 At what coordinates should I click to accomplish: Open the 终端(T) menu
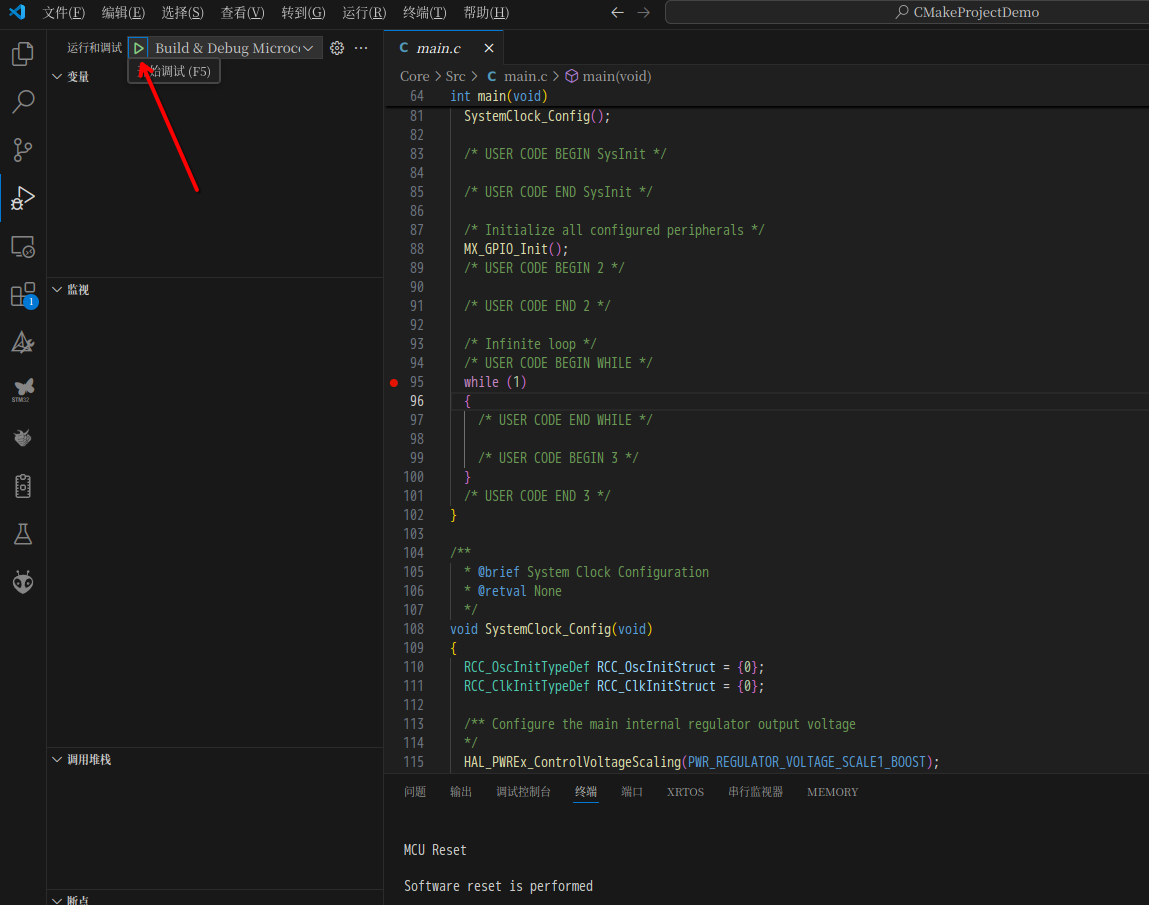(425, 12)
